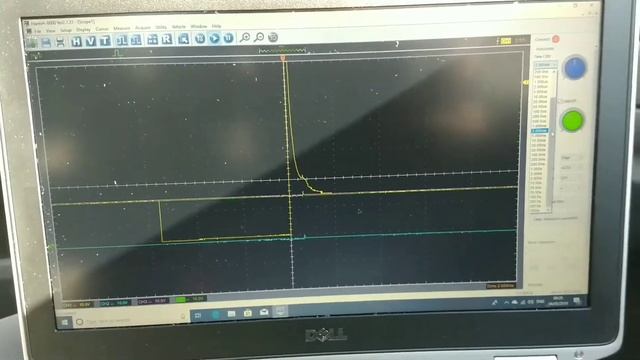The image size is (640, 360).
Task: Open the View menu
Action: point(51,31)
